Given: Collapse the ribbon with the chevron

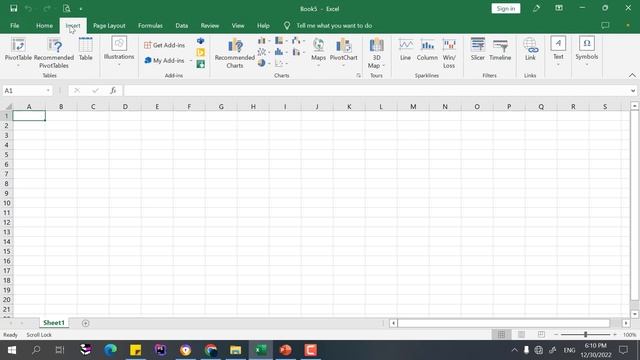Looking at the screenshot, I should coord(632,76).
